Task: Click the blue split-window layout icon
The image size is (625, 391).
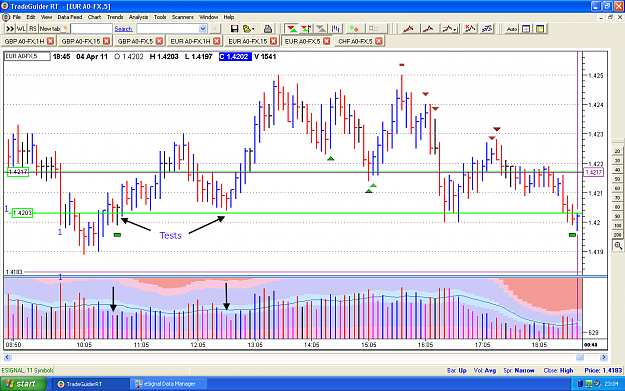Action: point(526,29)
